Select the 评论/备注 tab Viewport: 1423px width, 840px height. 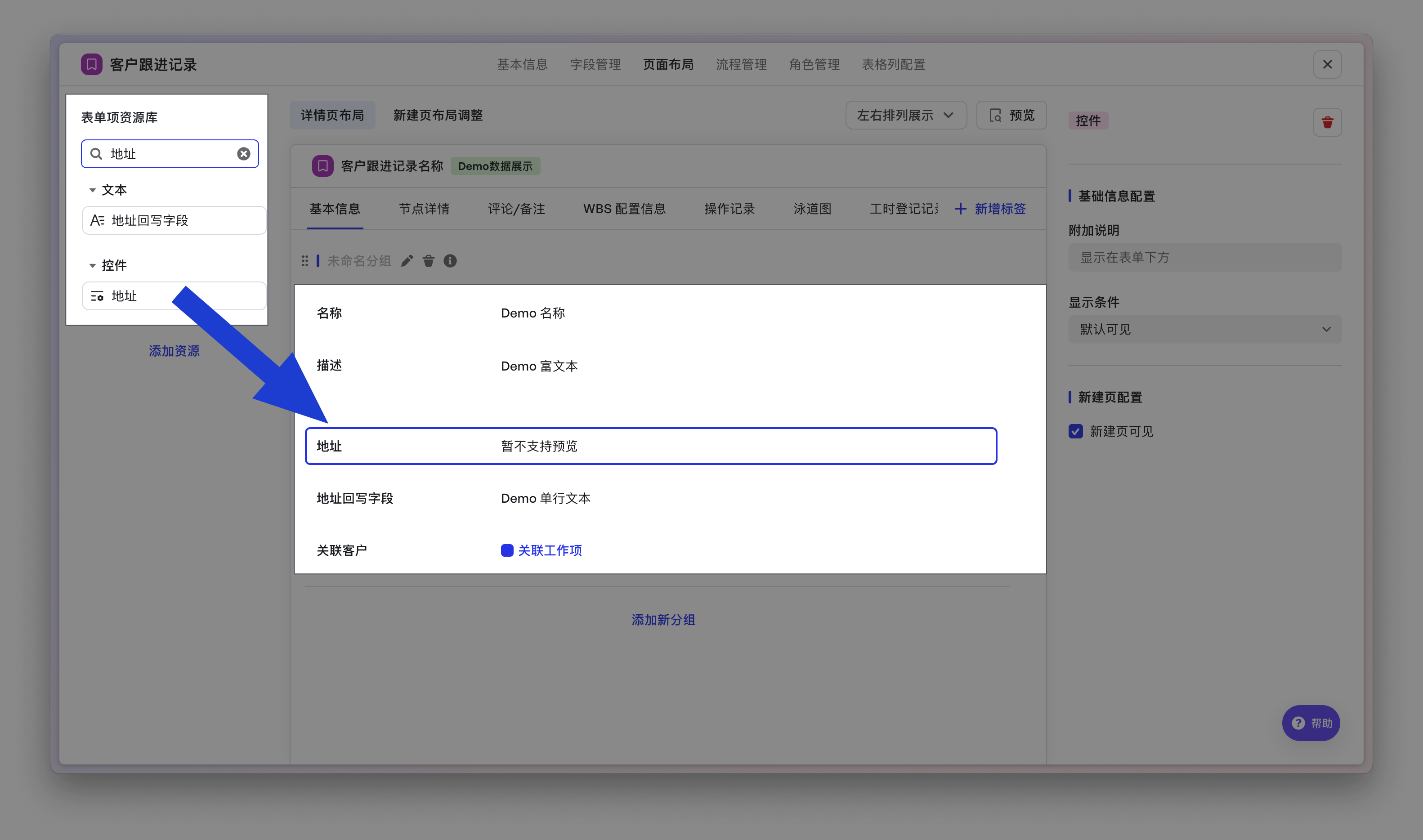click(x=516, y=209)
